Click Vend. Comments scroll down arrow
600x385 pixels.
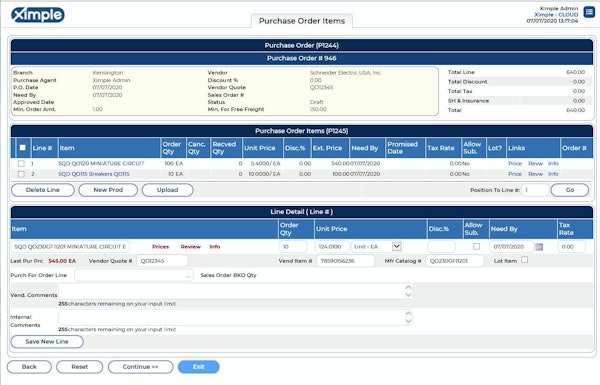[408, 295]
